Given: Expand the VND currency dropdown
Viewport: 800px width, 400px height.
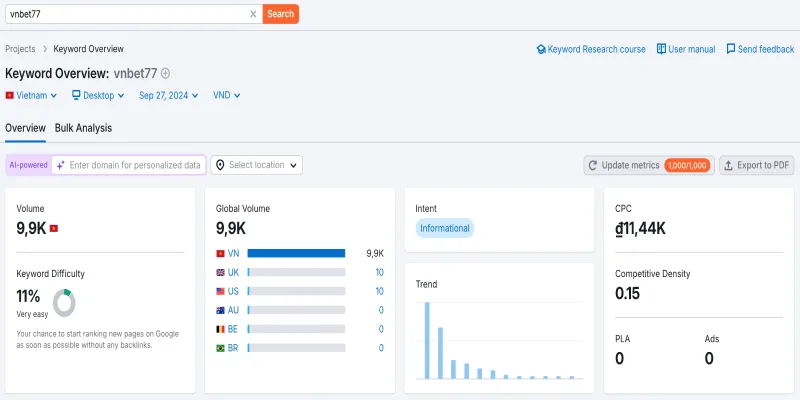Looking at the screenshot, I should (x=227, y=95).
